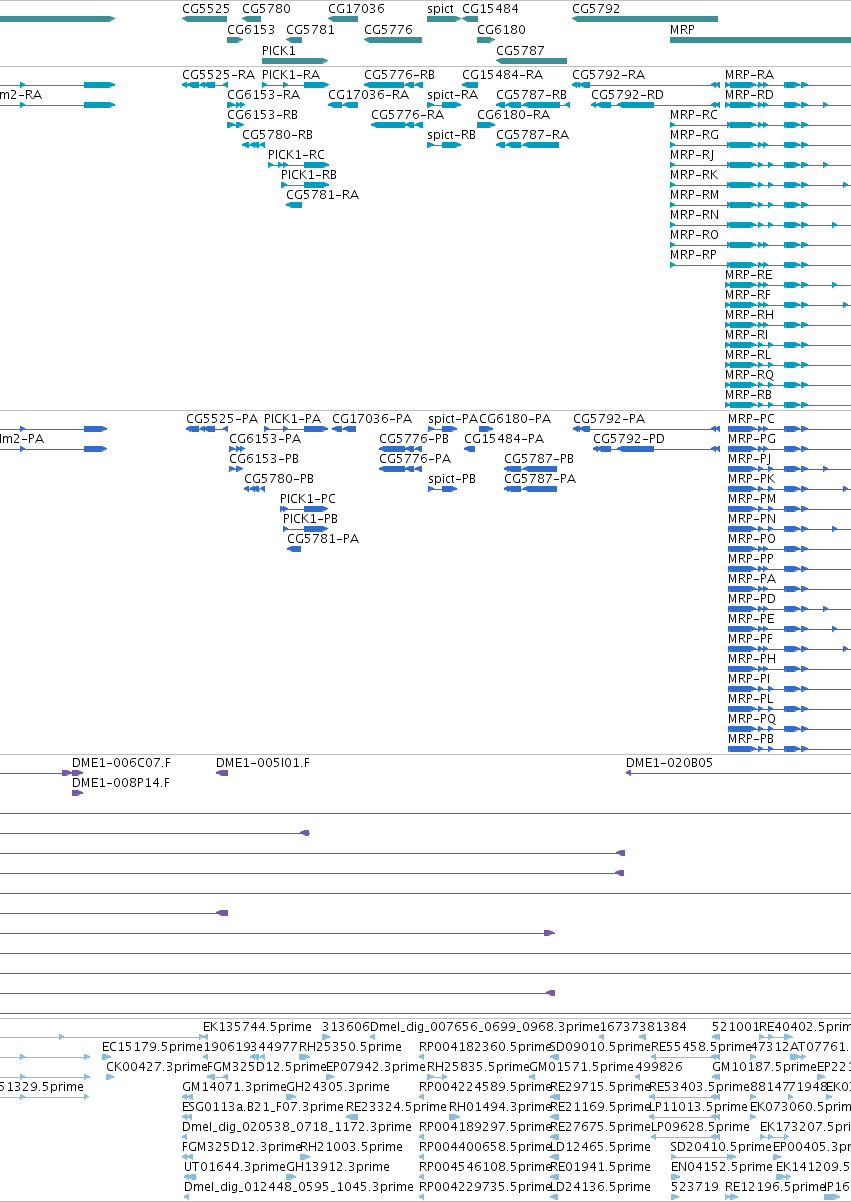Screen dimensions: 851x1202
Task: Click transcript PICK1-RC
Action: [x=296, y=155]
